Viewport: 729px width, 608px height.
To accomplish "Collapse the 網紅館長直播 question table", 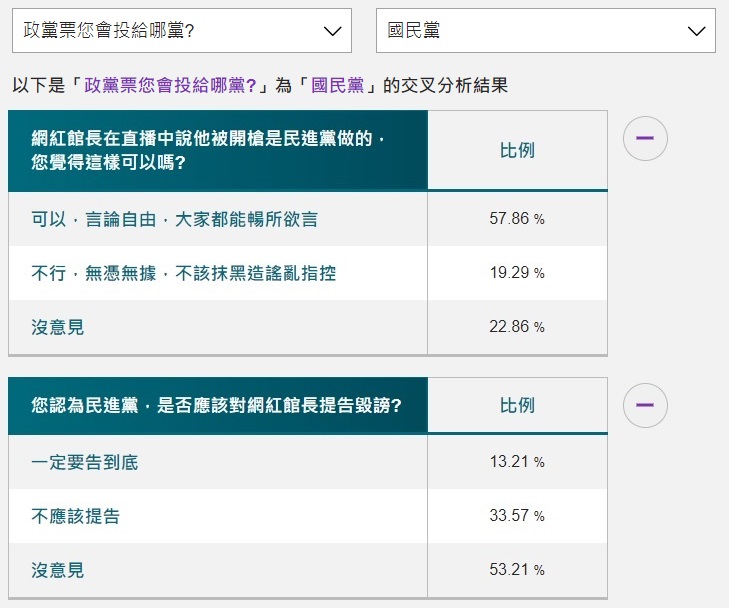I will pos(645,139).
